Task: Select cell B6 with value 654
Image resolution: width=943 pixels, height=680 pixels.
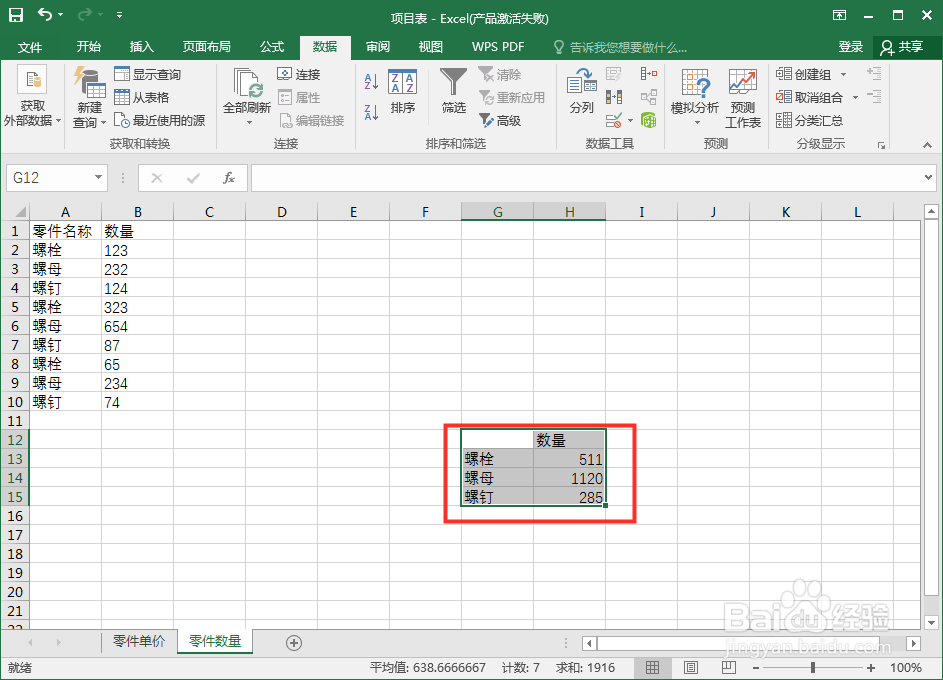Action: click(138, 326)
